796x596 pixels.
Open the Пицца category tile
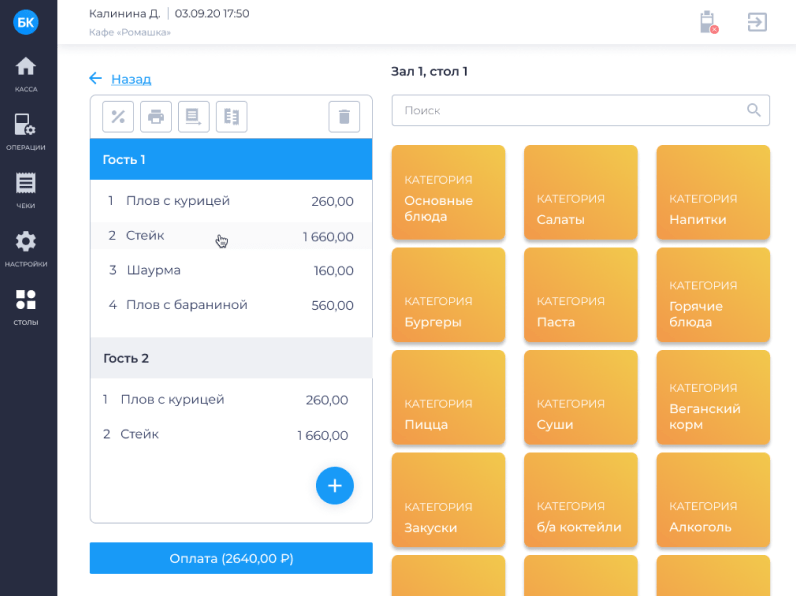click(448, 398)
